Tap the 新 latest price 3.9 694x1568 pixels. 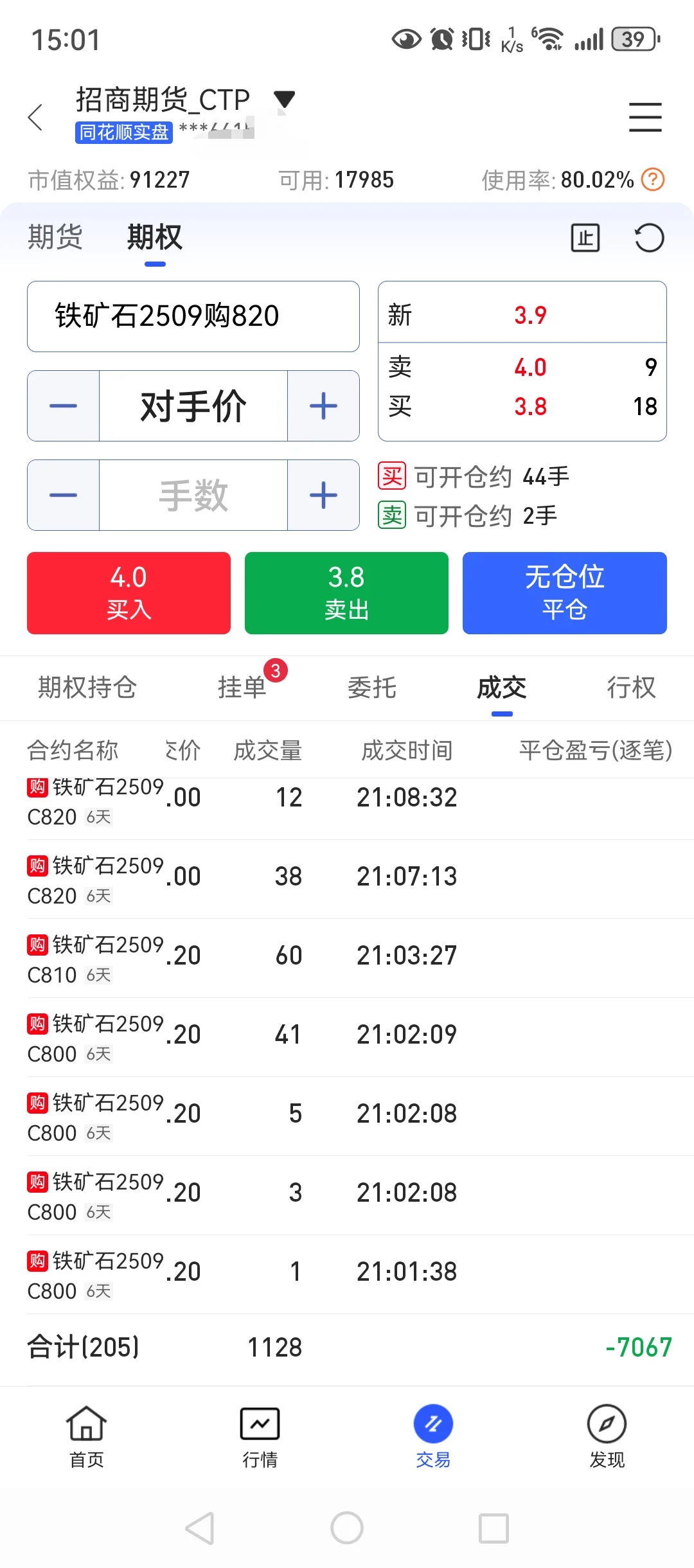530,315
